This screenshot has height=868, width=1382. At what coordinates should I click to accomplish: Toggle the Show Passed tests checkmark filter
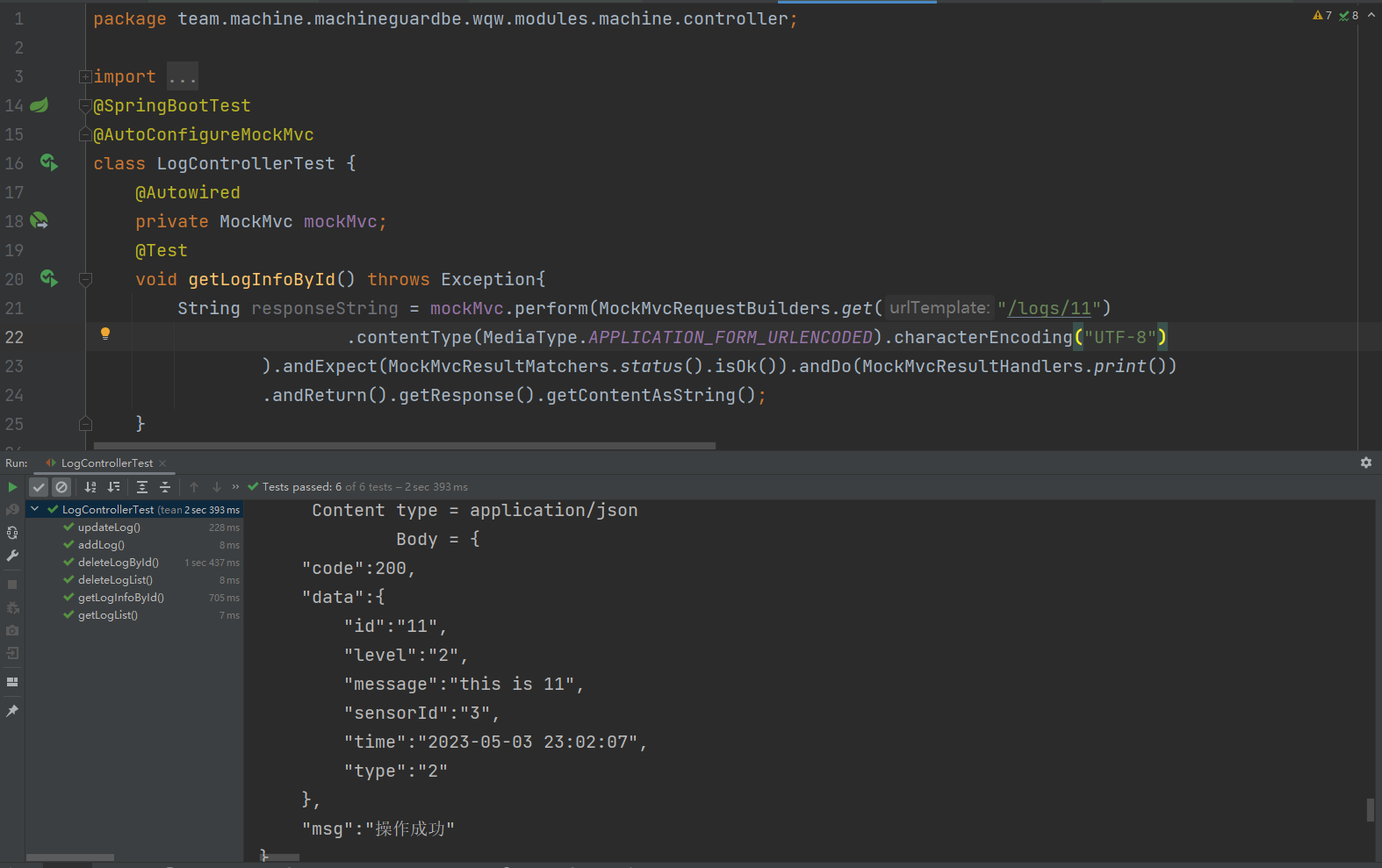(x=39, y=487)
